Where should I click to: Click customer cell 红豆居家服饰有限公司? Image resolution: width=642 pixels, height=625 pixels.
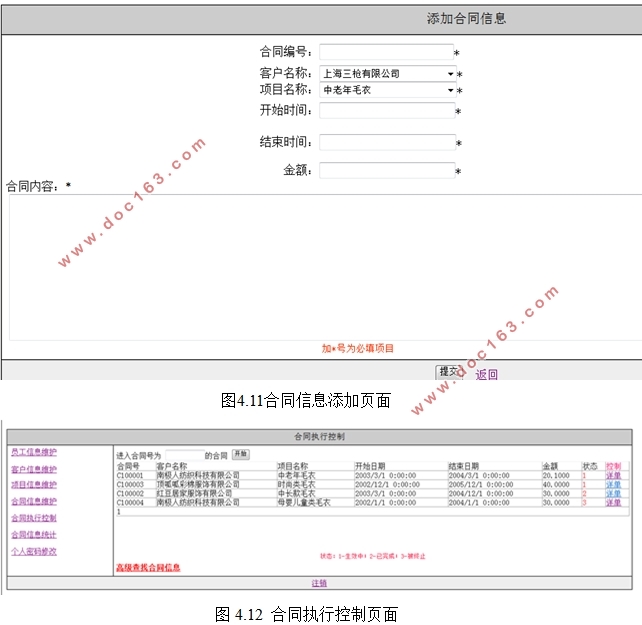pyautogui.click(x=194, y=494)
